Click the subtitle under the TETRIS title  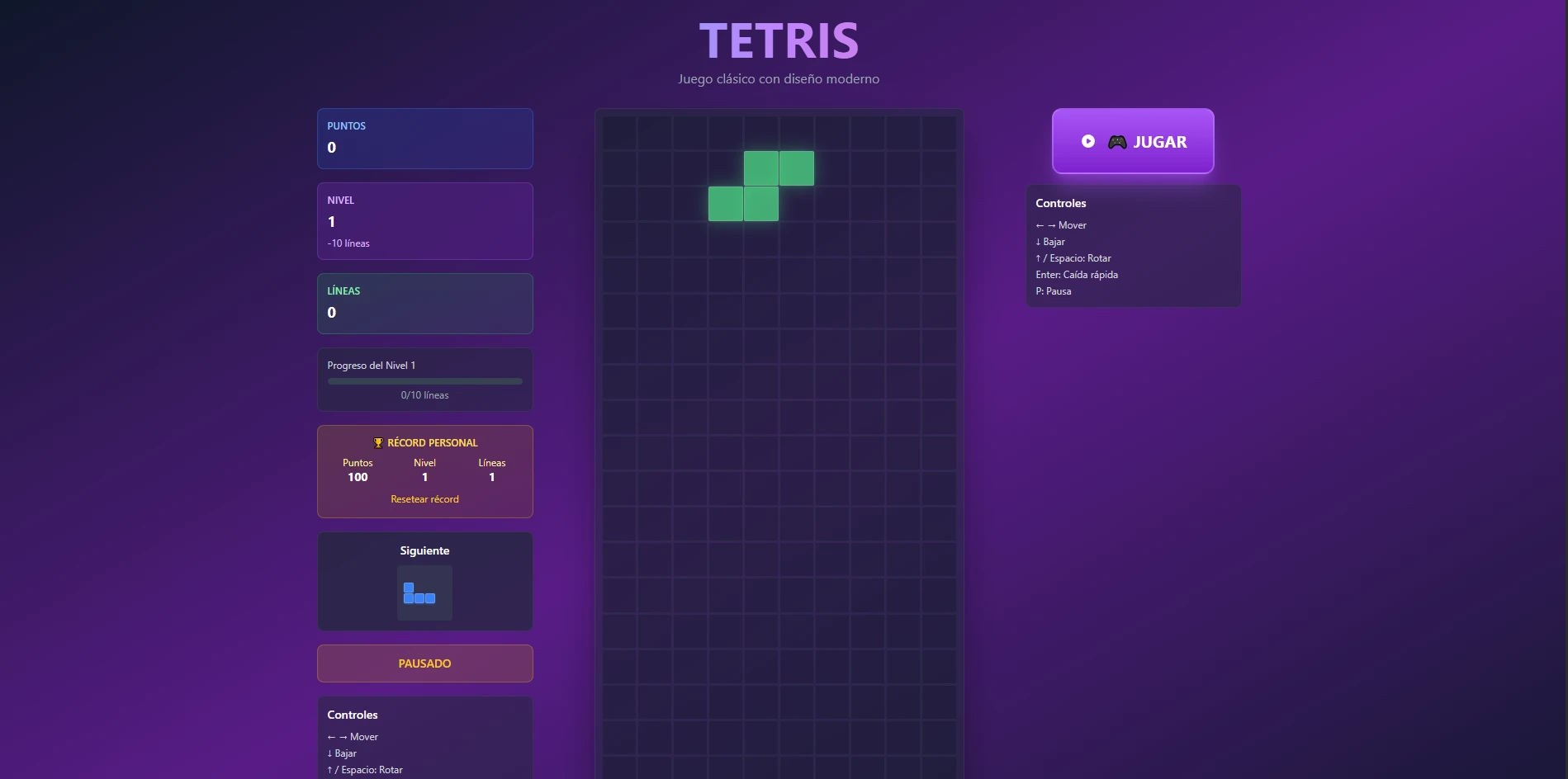(779, 78)
